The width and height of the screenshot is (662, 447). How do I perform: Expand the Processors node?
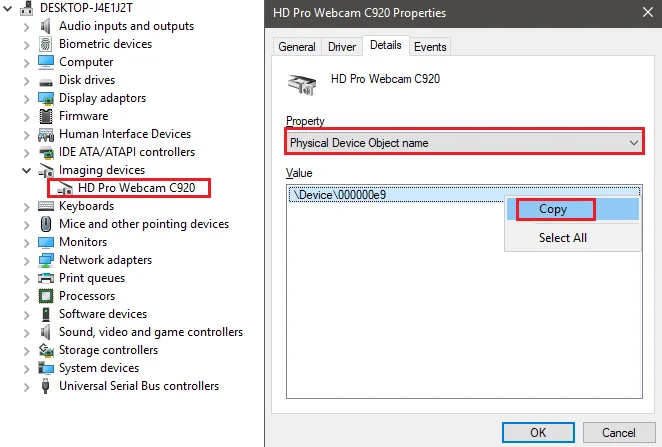point(27,297)
